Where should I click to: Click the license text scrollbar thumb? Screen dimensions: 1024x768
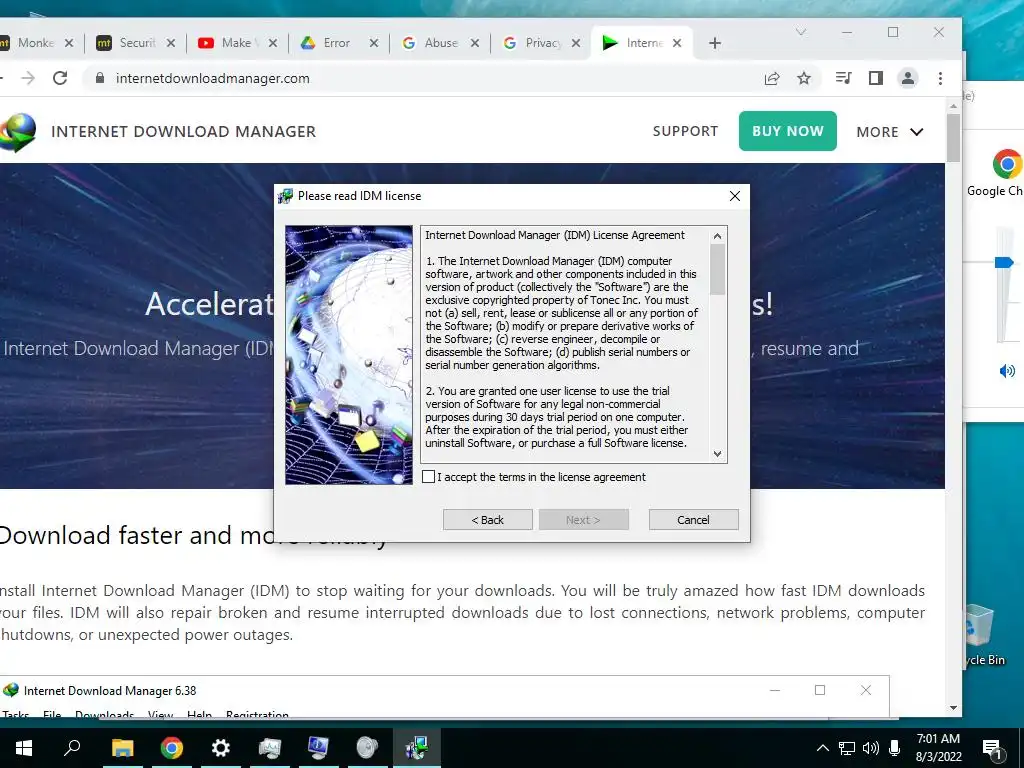pyautogui.click(x=717, y=269)
